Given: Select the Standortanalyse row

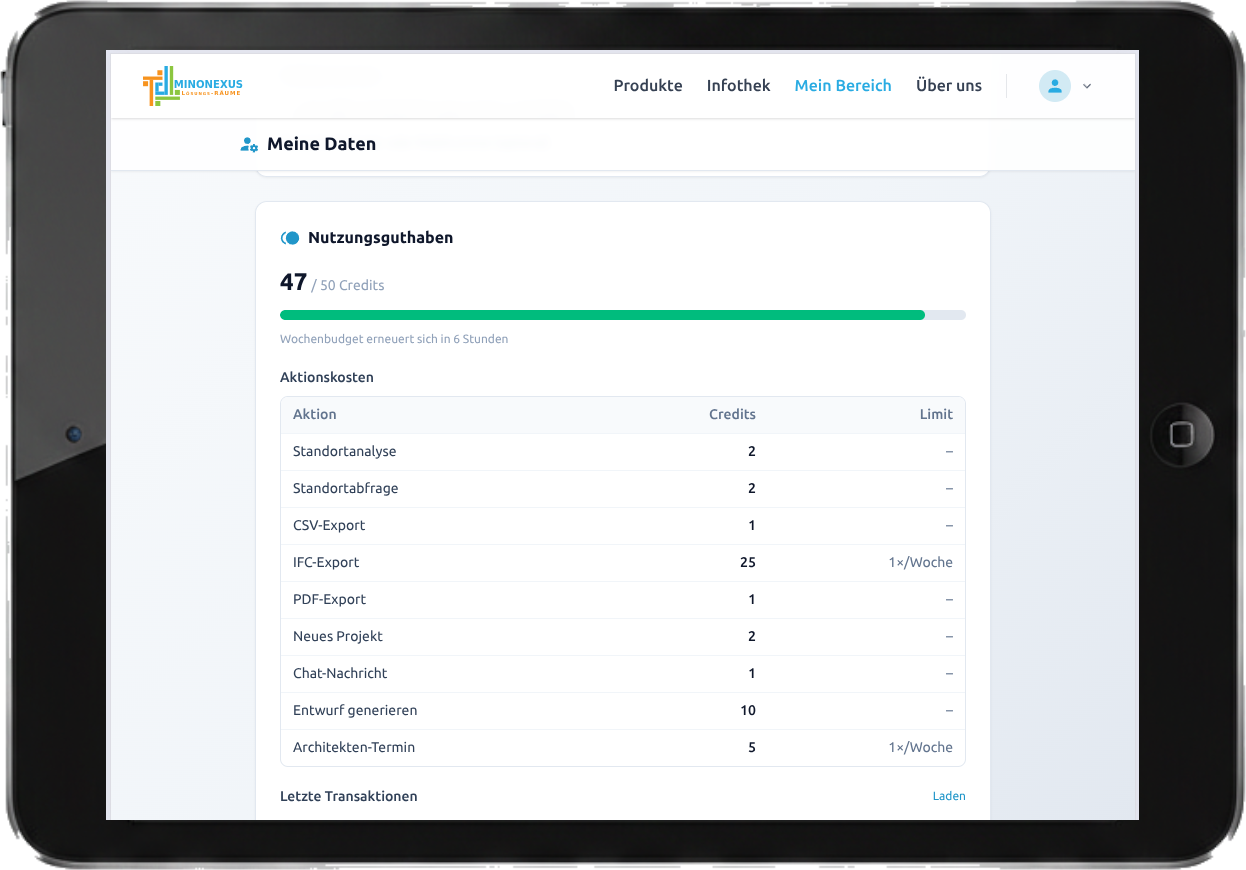Looking at the screenshot, I should pyautogui.click(x=622, y=451).
